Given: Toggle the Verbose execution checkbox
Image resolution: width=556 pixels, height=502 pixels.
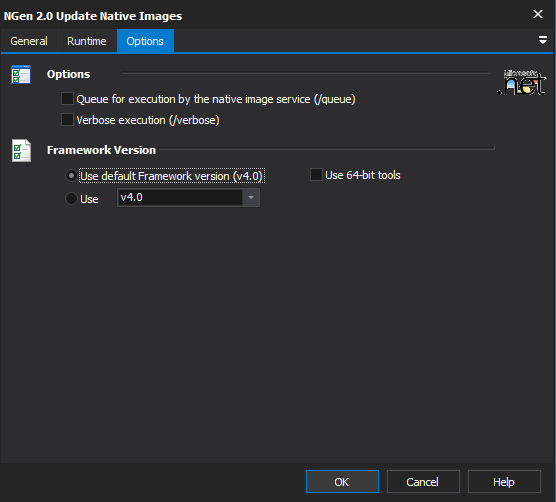Looking at the screenshot, I should coord(67,120).
